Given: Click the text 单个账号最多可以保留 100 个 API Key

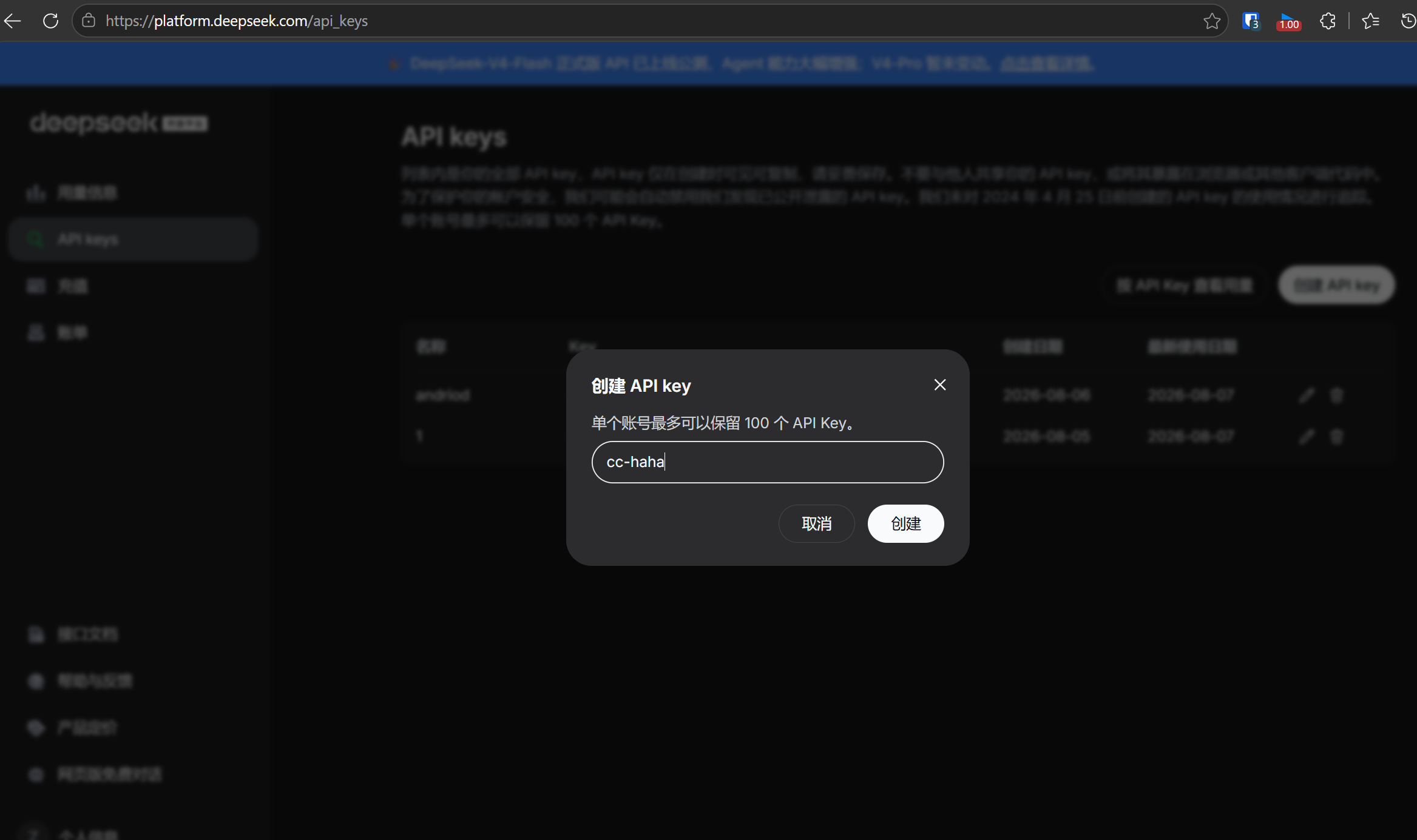Looking at the screenshot, I should point(723,423).
